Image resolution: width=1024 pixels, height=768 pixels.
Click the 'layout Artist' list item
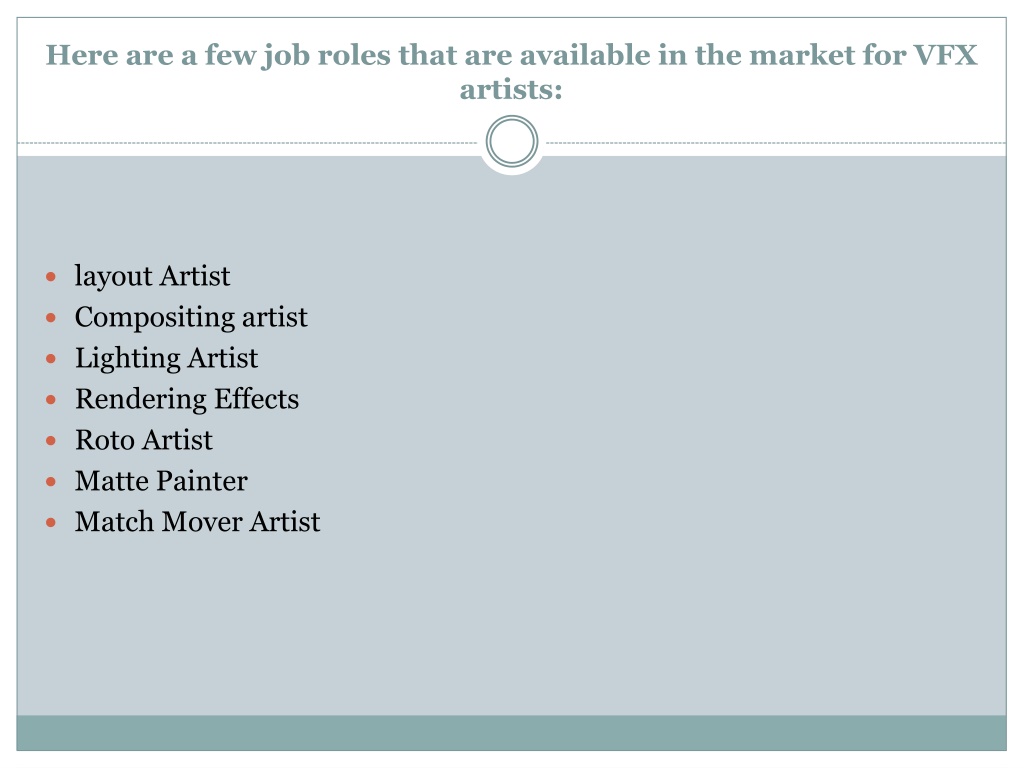click(x=152, y=276)
